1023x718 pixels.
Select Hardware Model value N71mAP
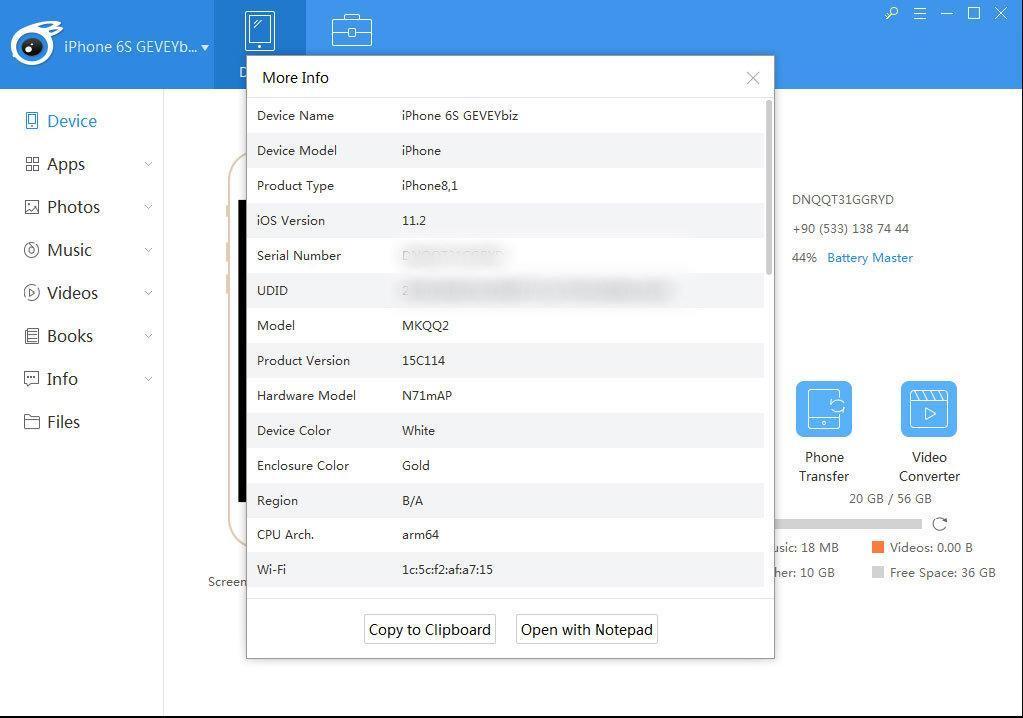[x=427, y=395]
